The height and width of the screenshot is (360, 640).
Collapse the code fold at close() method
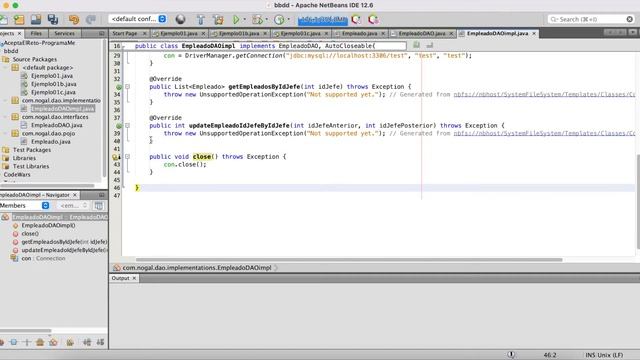(x=127, y=157)
